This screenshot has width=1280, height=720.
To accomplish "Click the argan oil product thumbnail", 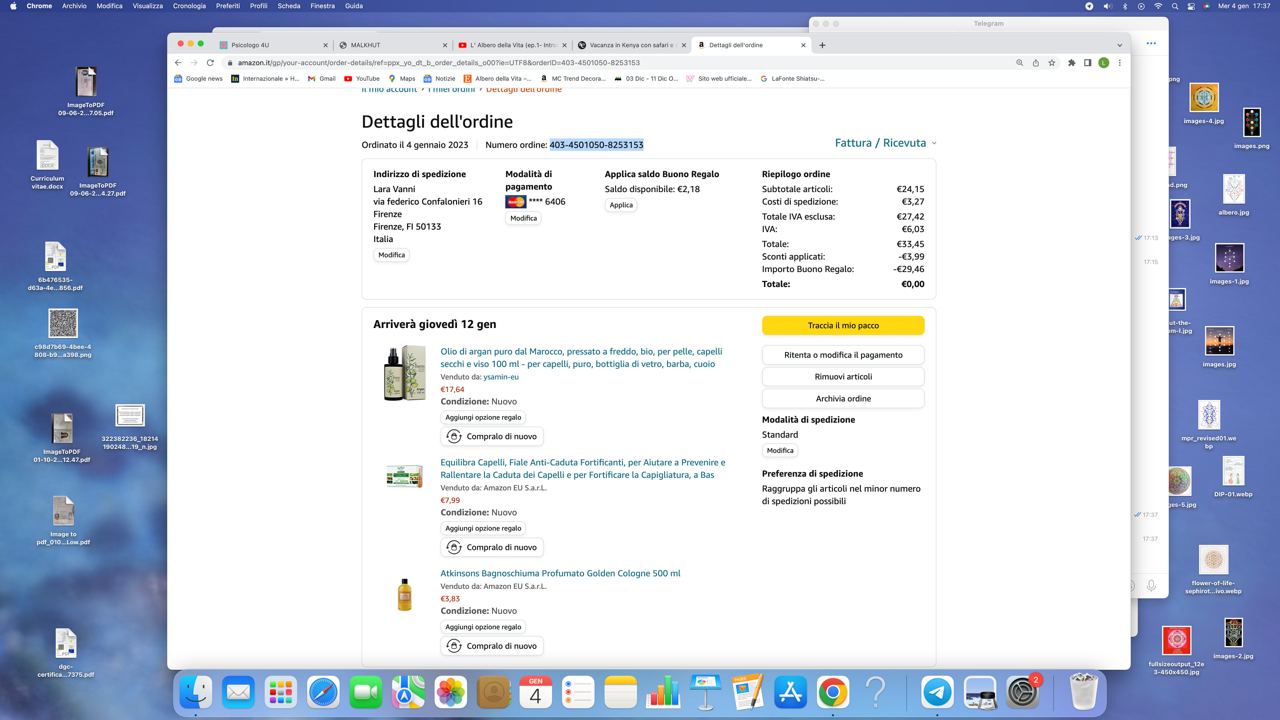I will click(x=404, y=373).
